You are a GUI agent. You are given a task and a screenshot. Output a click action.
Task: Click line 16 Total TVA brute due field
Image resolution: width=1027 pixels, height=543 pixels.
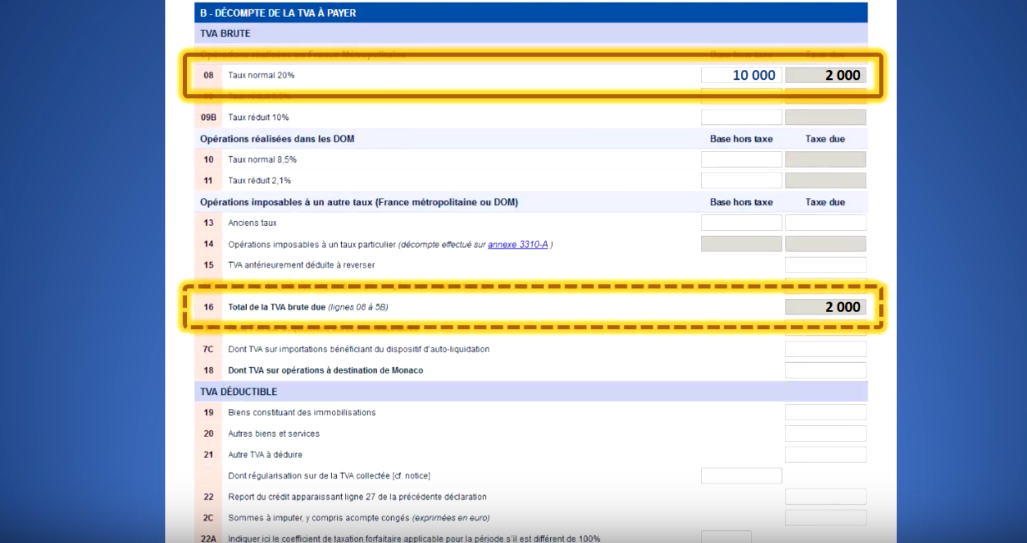[825, 307]
